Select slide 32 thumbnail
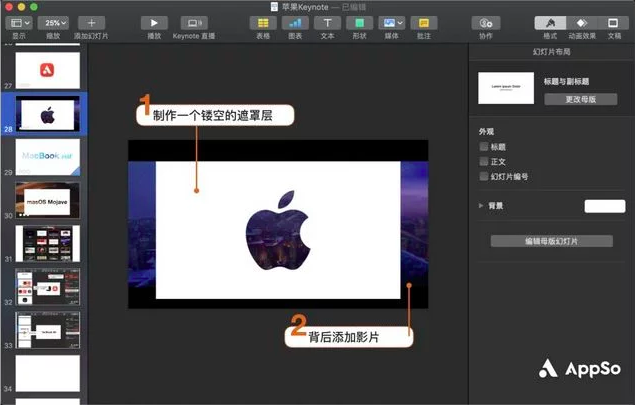This screenshot has width=635, height=405. coord(48,287)
